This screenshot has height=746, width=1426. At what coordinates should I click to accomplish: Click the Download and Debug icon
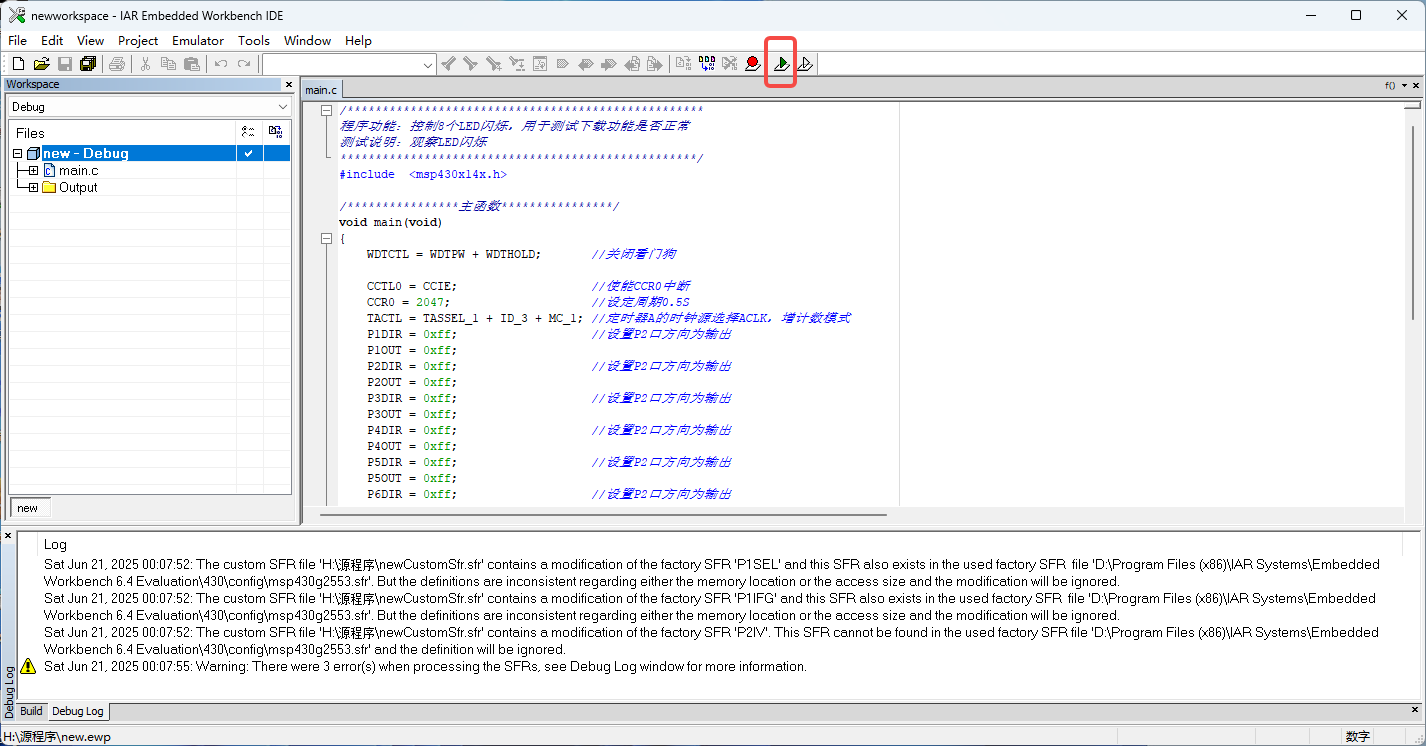(780, 63)
